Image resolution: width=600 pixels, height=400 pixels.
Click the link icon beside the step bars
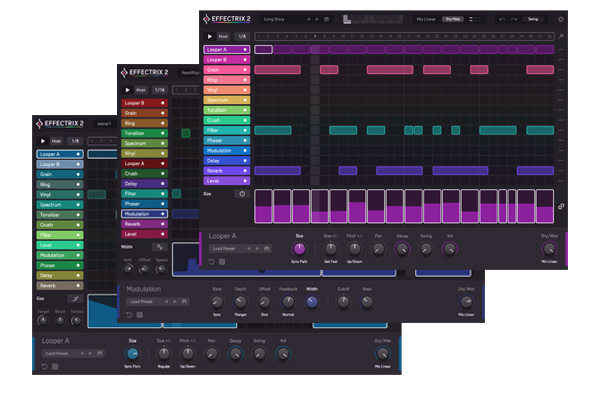(561, 206)
